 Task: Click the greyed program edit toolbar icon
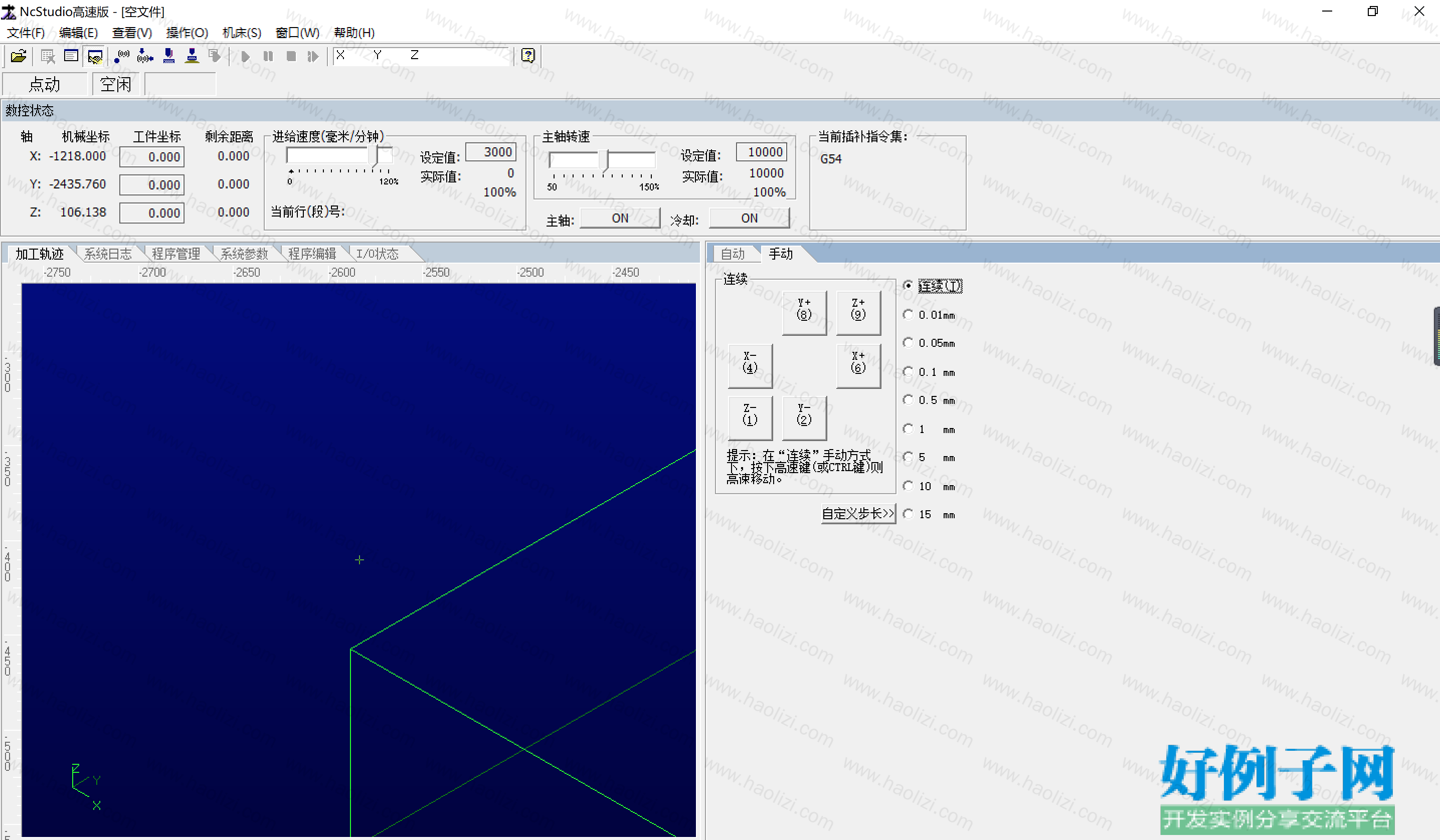(x=48, y=56)
